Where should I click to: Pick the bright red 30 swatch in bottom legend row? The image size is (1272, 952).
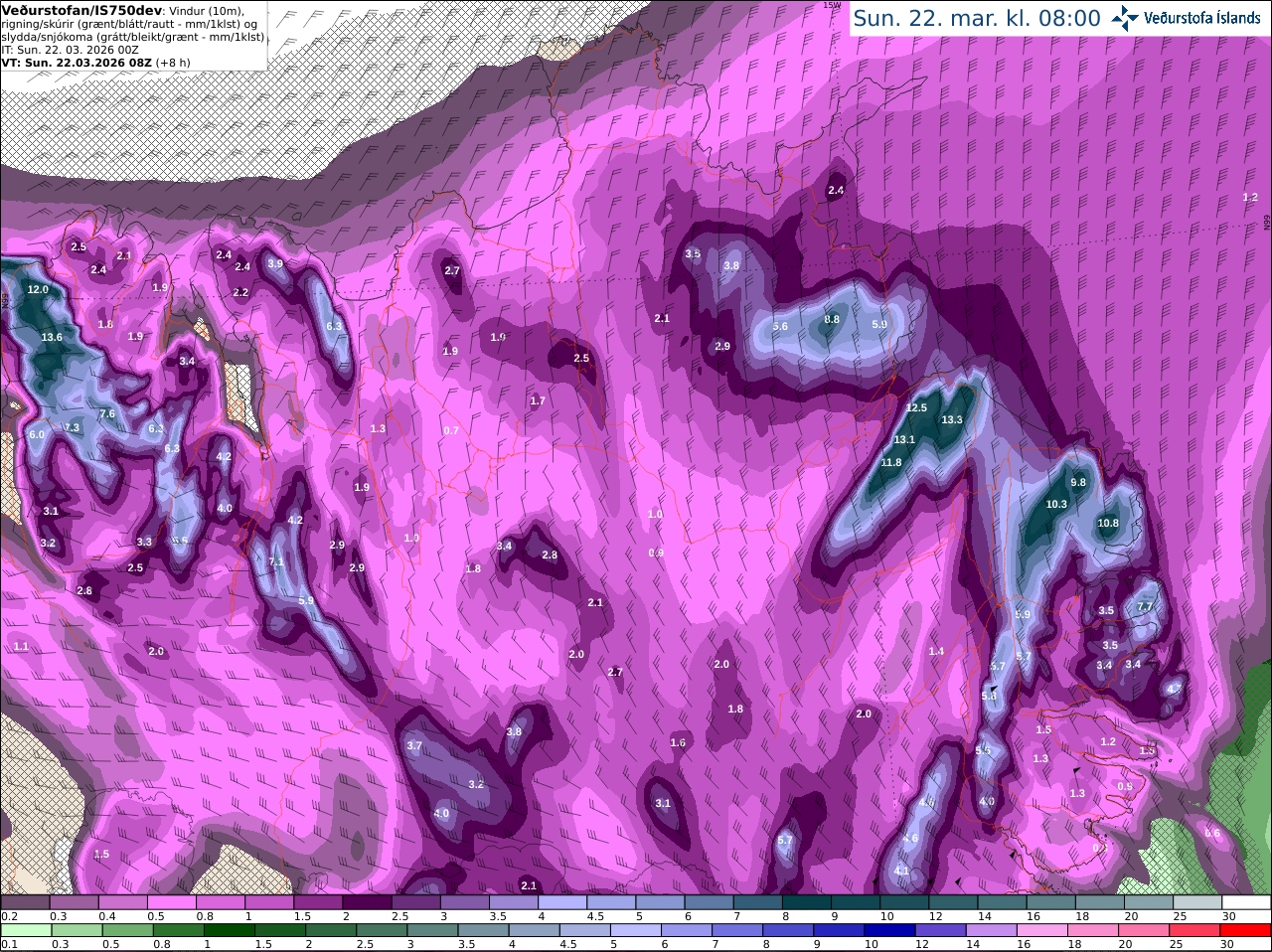click(1246, 929)
